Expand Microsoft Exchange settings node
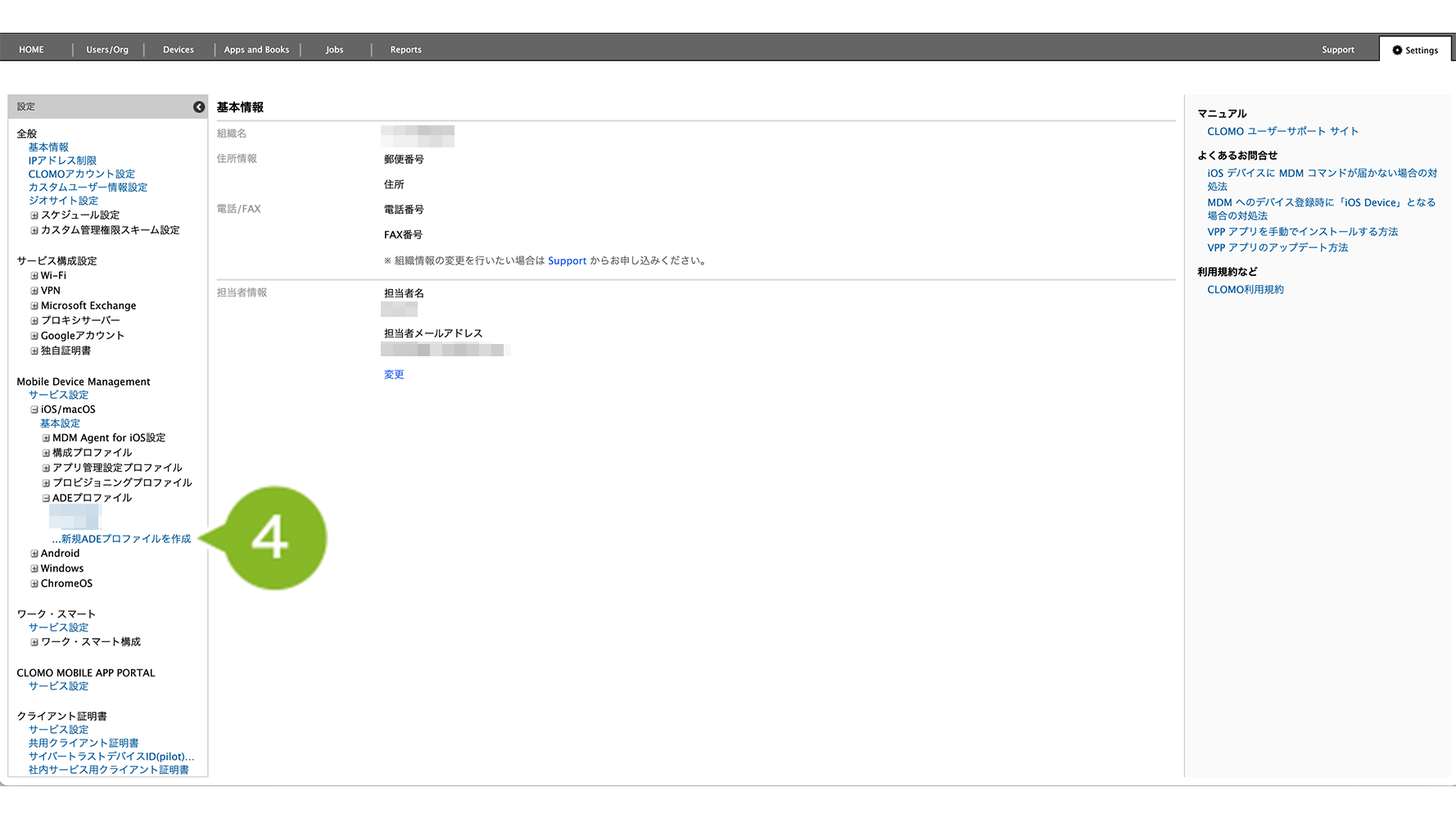1456x819 pixels. (34, 306)
